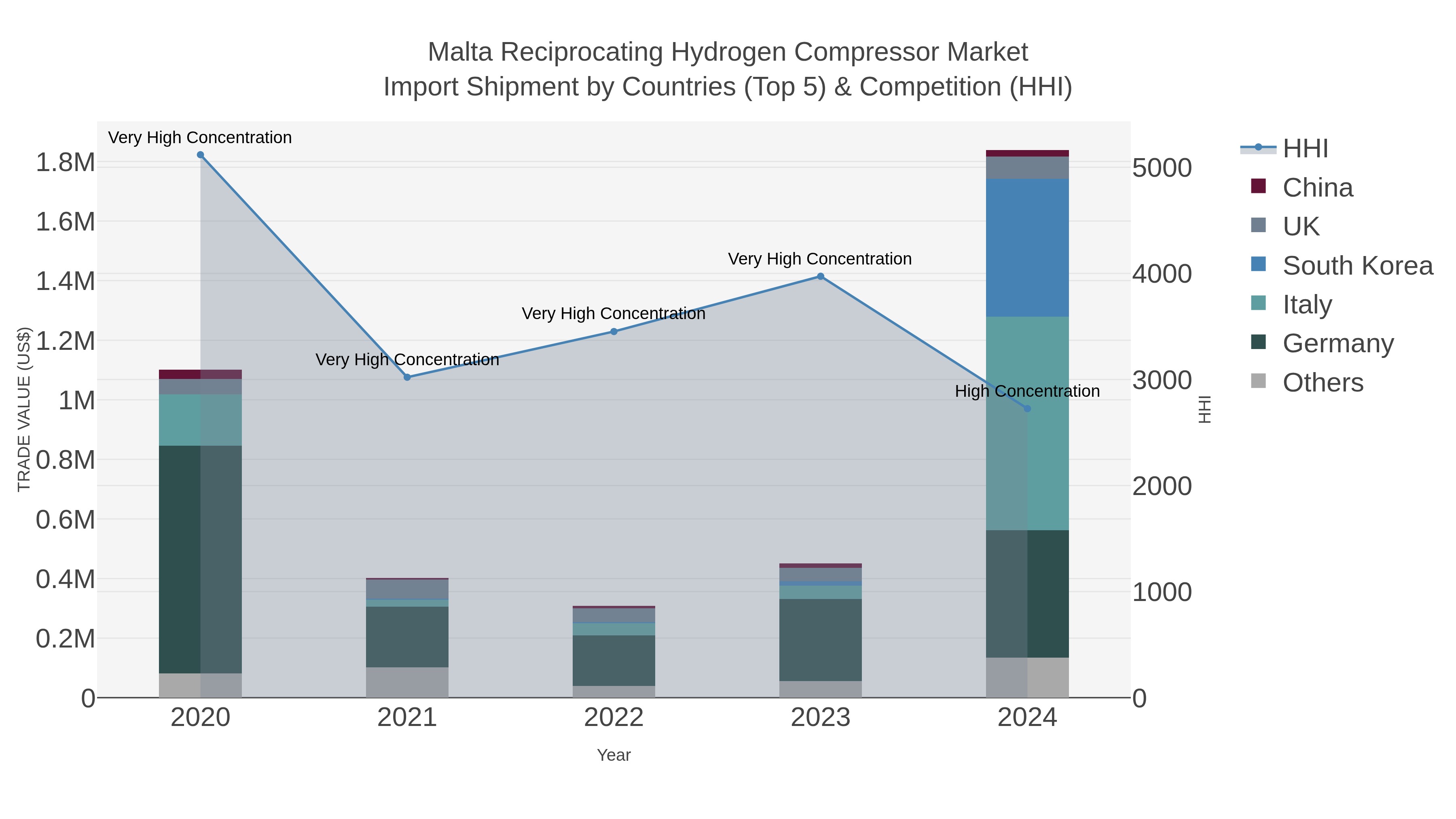
Task: Click the 2022 Germany bar segment
Action: coord(614,661)
